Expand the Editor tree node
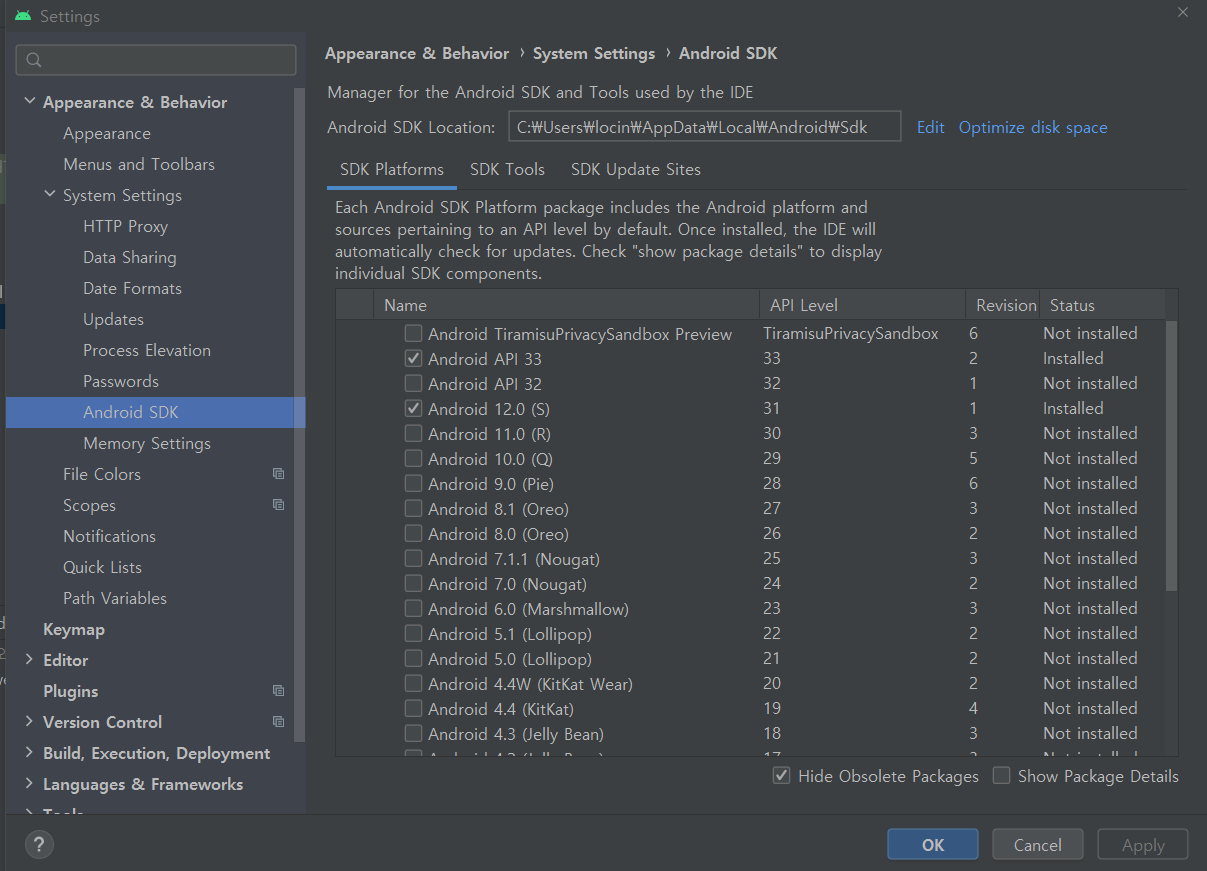Viewport: 1207px width, 871px height. pyautogui.click(x=30, y=660)
